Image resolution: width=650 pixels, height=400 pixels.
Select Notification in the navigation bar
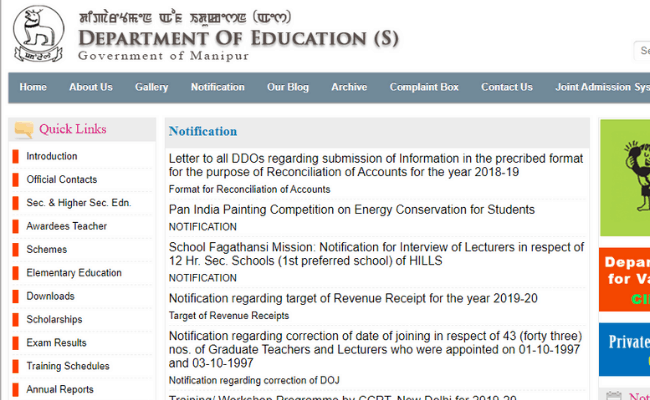click(x=218, y=87)
